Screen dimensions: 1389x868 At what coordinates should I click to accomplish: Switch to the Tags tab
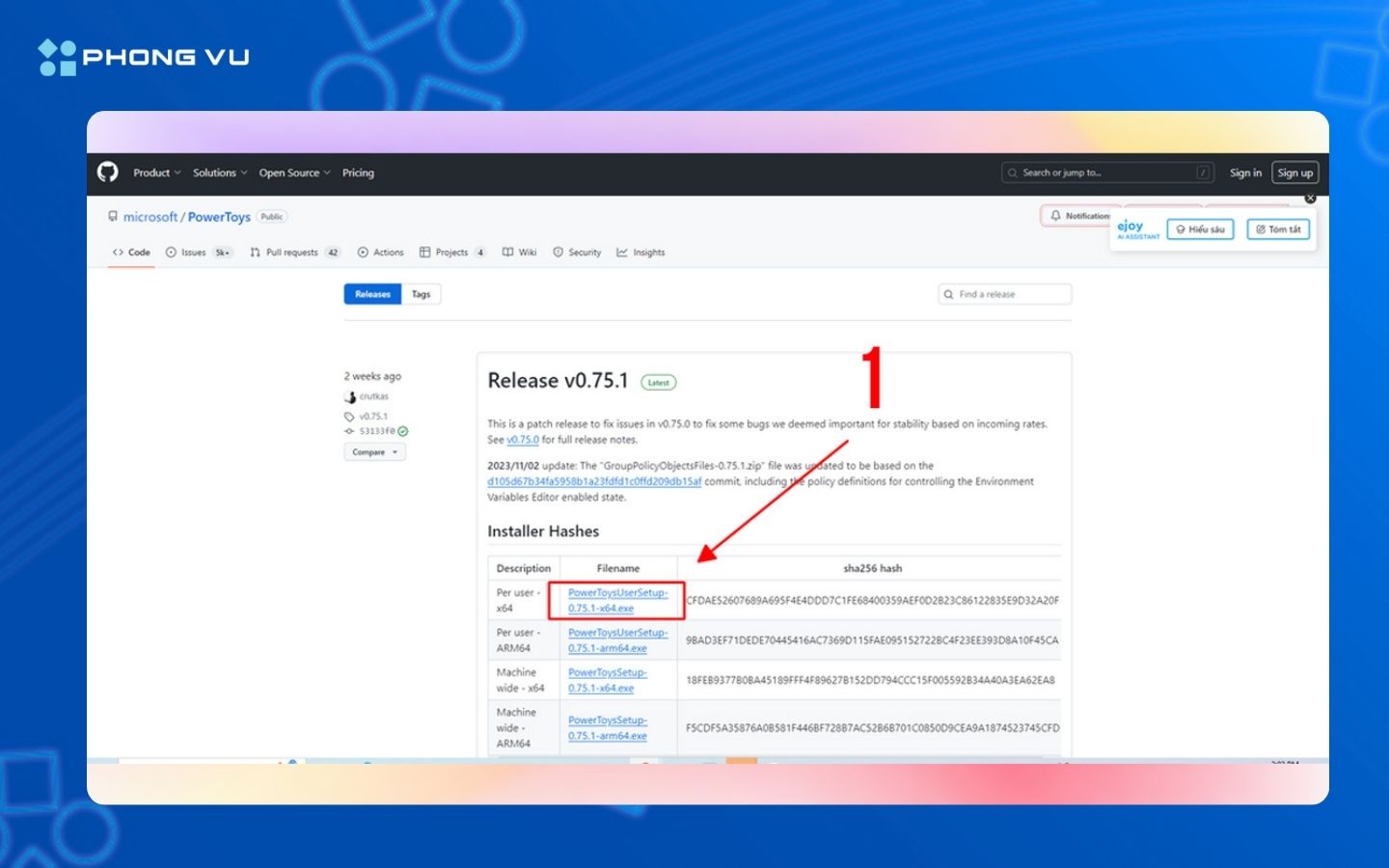pyautogui.click(x=421, y=294)
